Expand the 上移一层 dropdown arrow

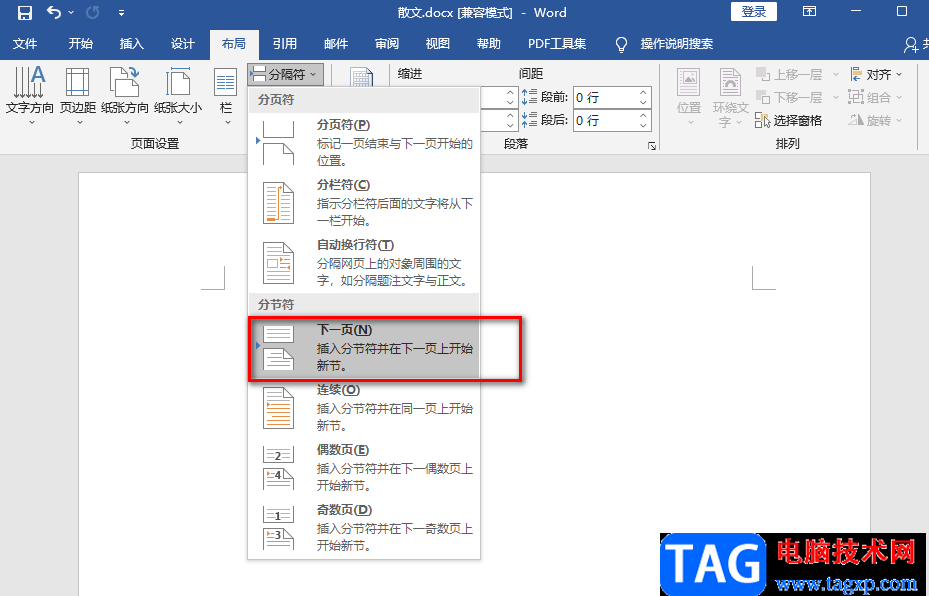[835, 75]
